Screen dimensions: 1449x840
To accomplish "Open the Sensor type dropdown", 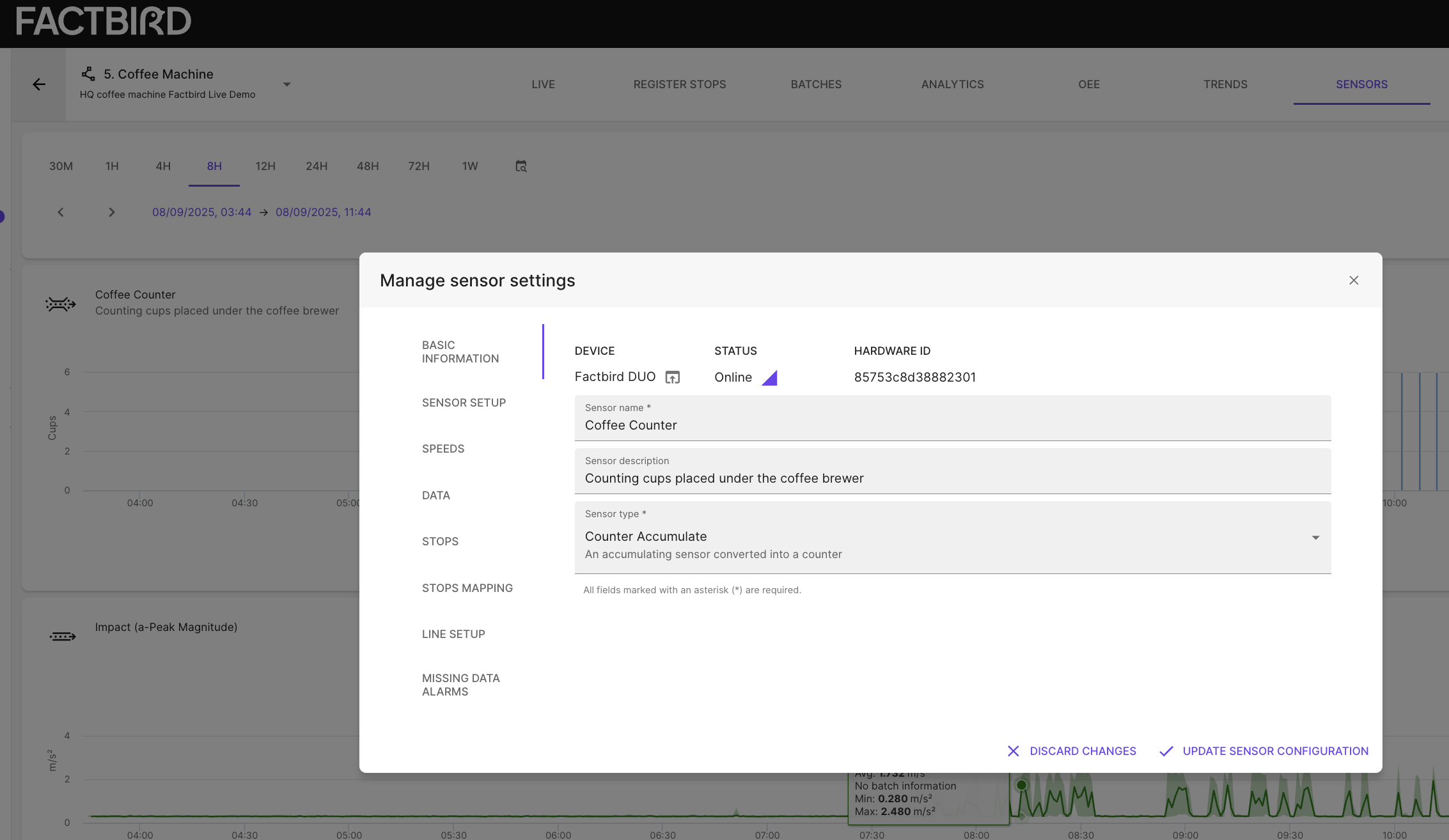I will pyautogui.click(x=953, y=537).
